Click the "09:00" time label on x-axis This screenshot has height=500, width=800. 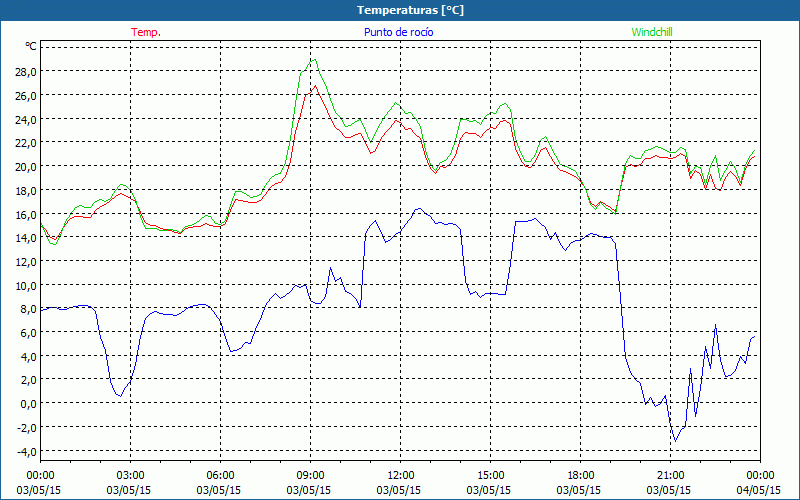coord(311,476)
